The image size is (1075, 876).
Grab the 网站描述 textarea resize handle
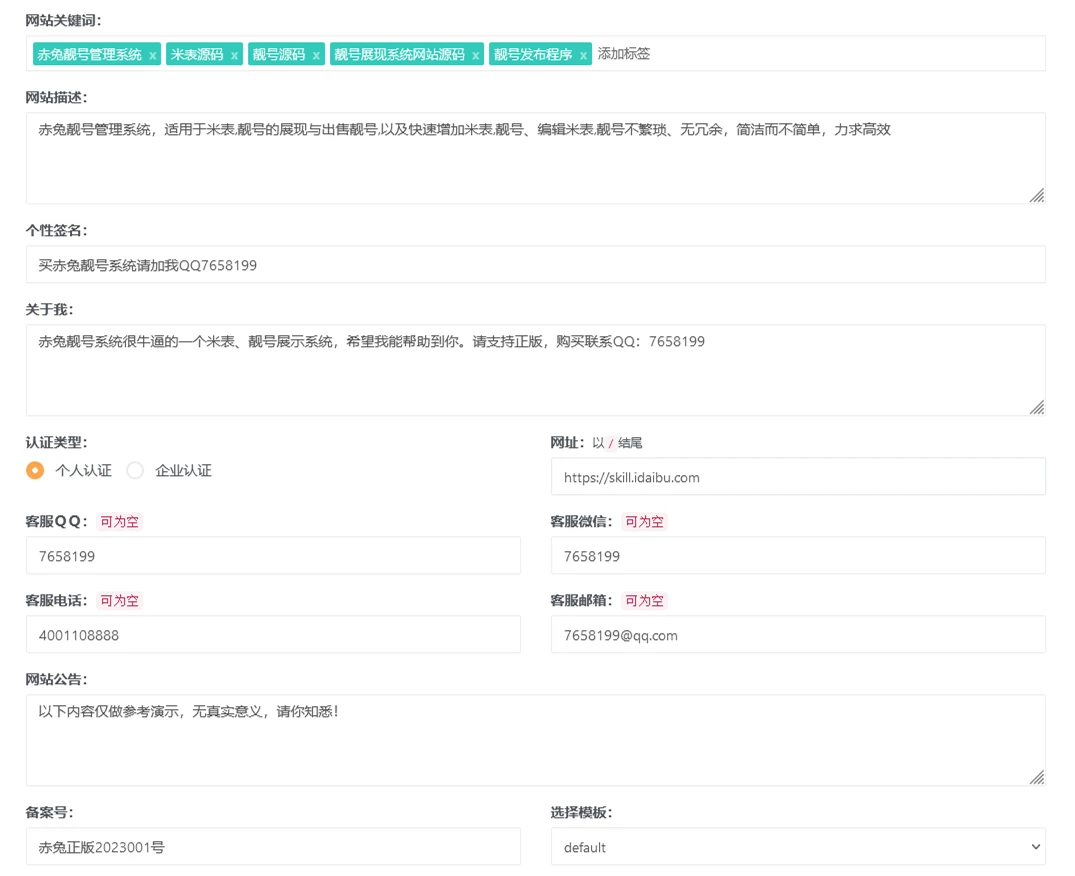tap(1037, 196)
